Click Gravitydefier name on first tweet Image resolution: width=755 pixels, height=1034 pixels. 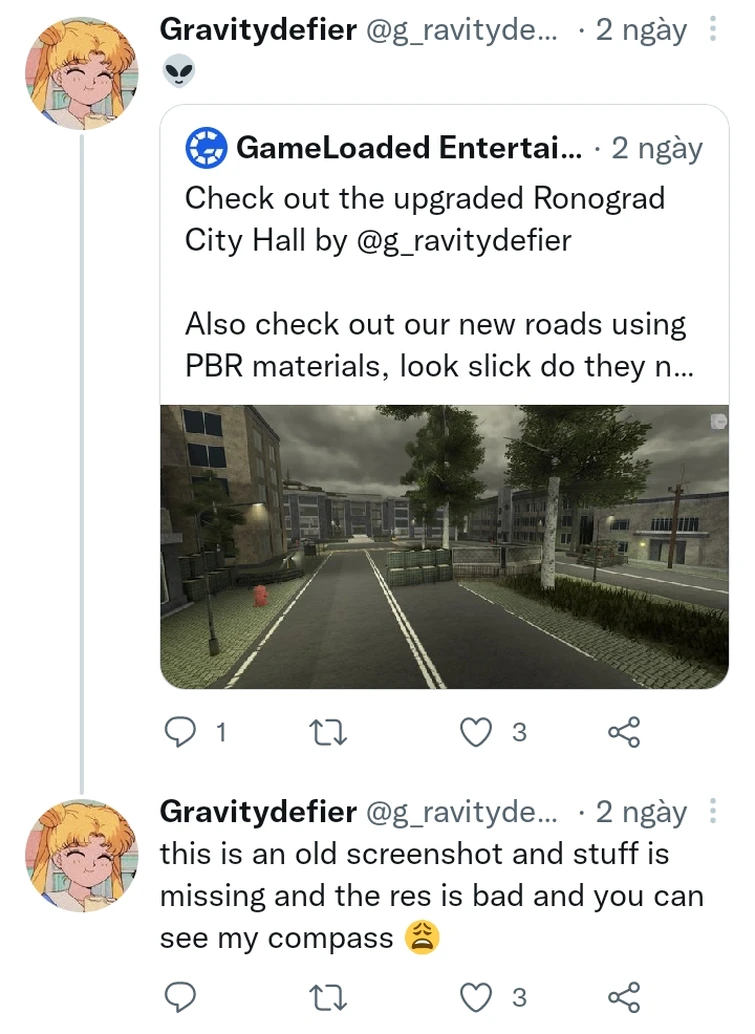click(x=257, y=29)
